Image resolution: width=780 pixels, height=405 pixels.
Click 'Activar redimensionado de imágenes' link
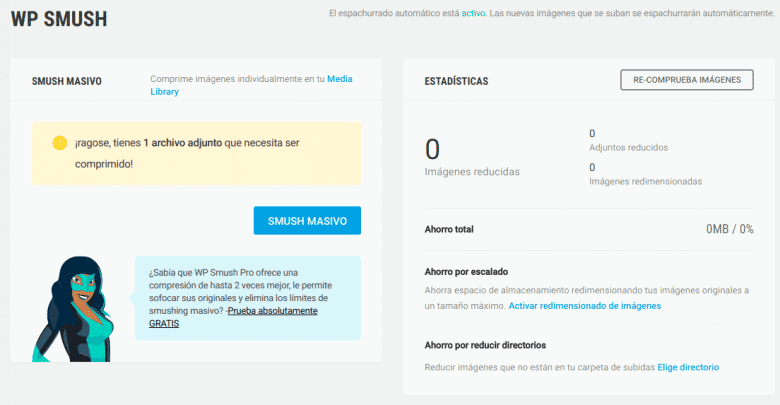[x=585, y=305]
